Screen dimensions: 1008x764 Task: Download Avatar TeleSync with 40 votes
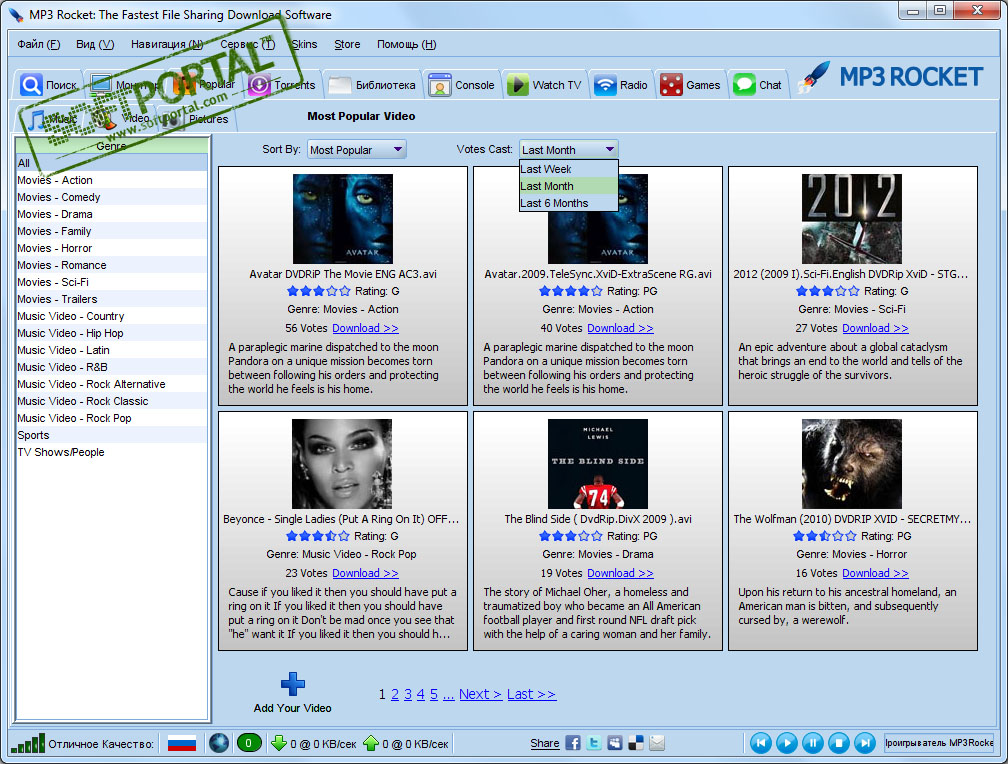pos(620,328)
